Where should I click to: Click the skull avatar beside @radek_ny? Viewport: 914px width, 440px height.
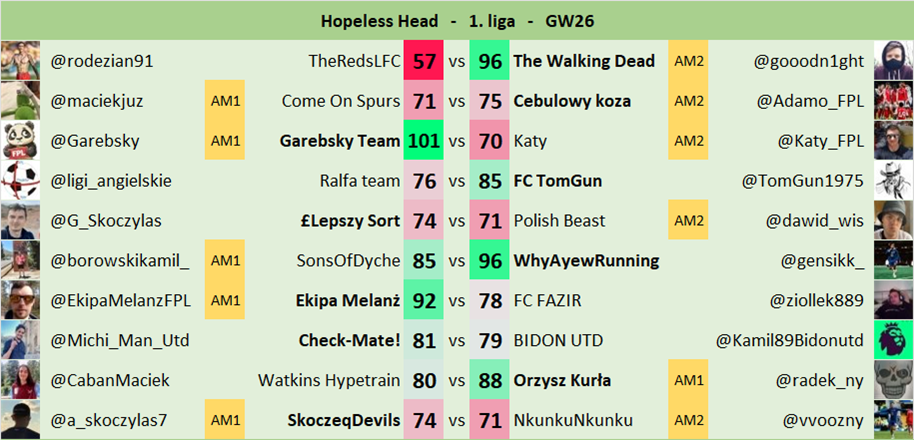tap(893, 380)
